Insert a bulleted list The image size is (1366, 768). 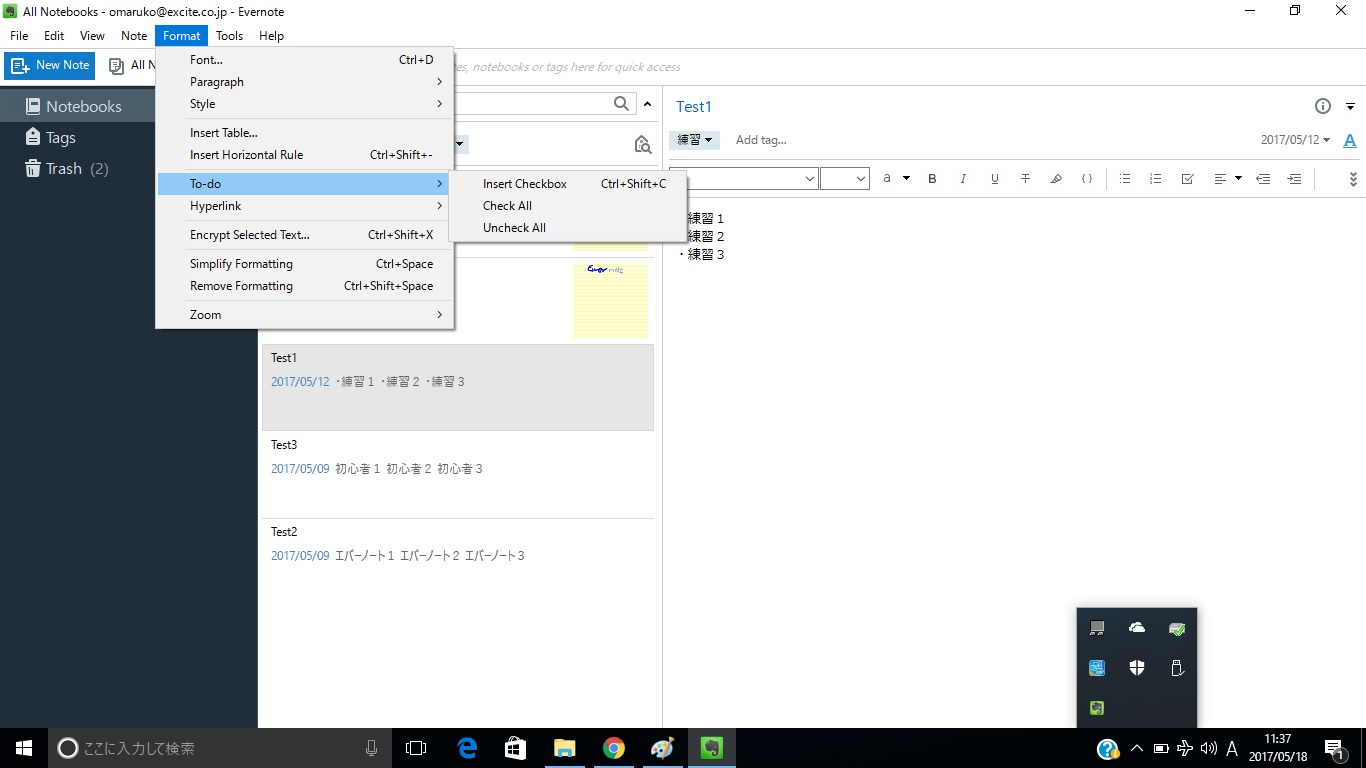tap(1125, 179)
